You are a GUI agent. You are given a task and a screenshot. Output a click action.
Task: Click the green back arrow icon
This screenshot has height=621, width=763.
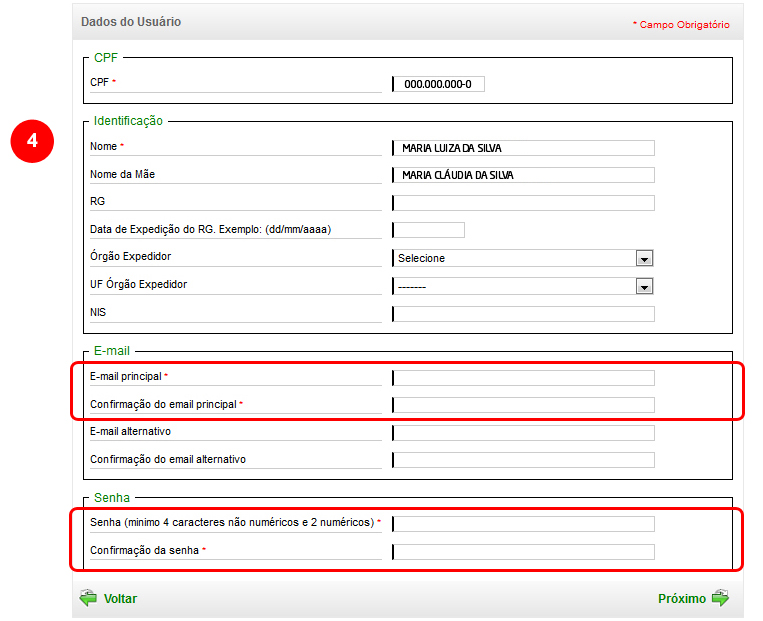(89, 598)
